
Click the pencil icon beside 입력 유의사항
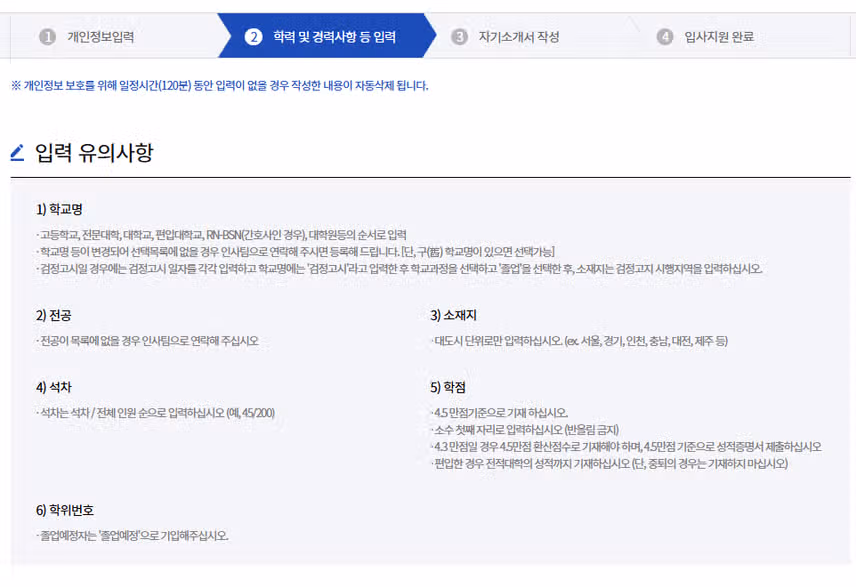click(x=18, y=152)
